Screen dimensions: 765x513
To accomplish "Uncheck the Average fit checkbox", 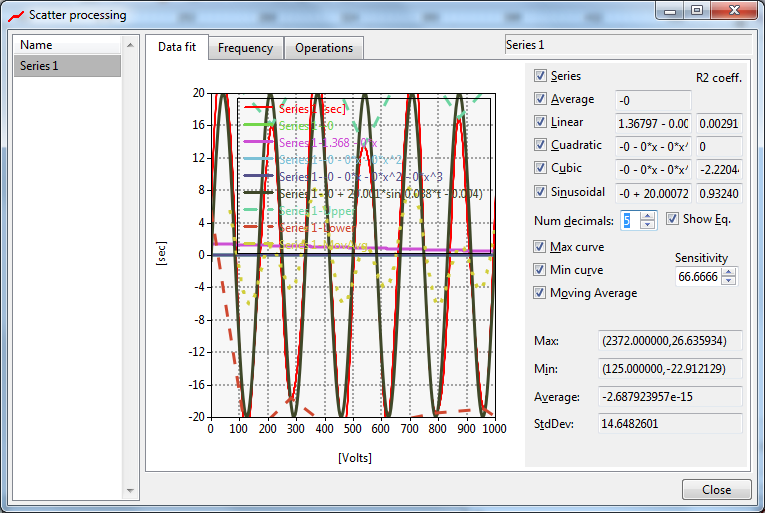I will click(540, 99).
